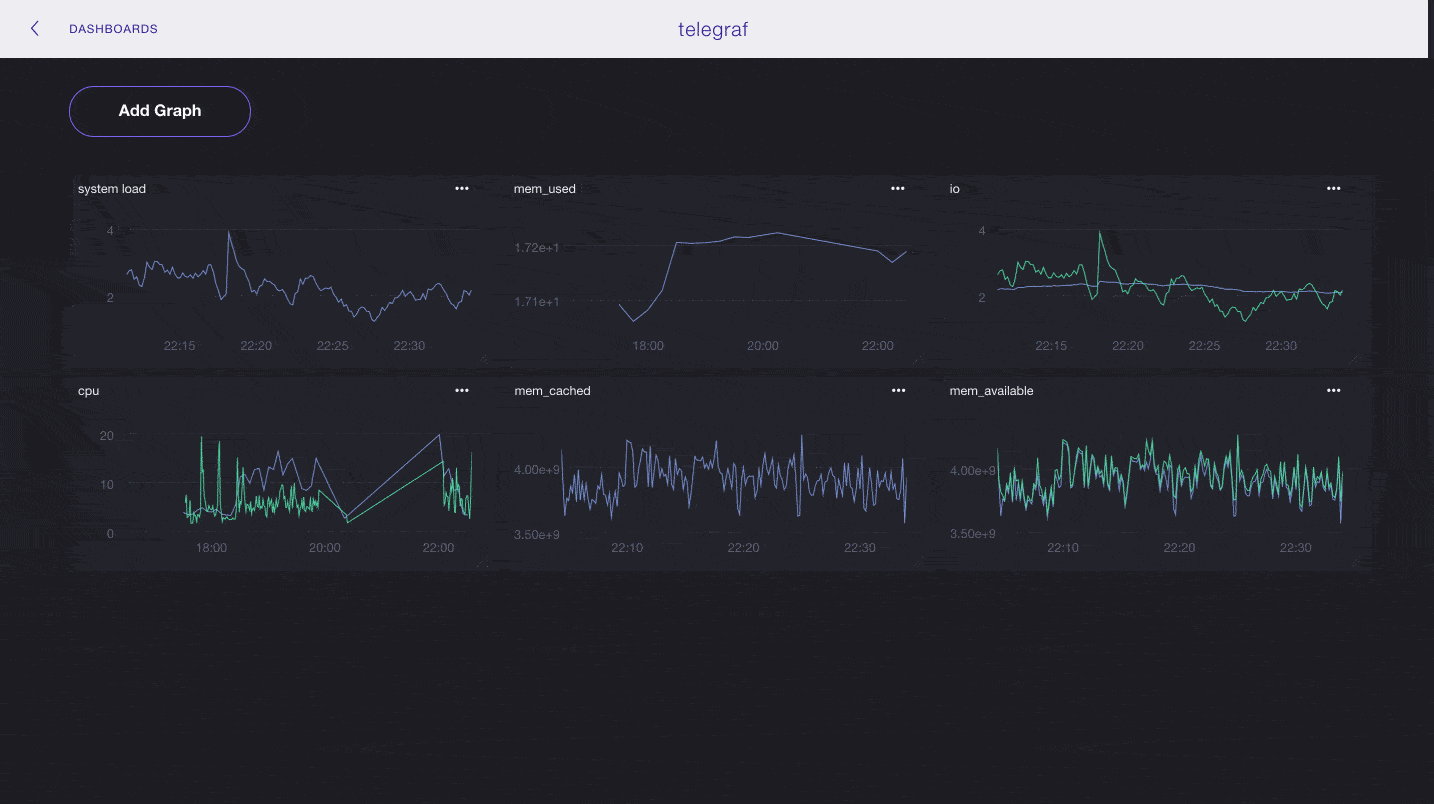This screenshot has width=1434, height=804.
Task: Open io graph three-dot menu
Action: [x=1333, y=188]
